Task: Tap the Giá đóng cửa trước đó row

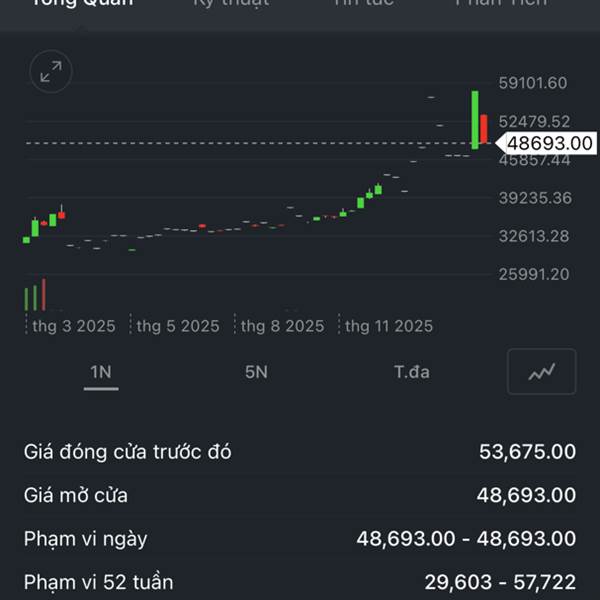Action: [300, 452]
